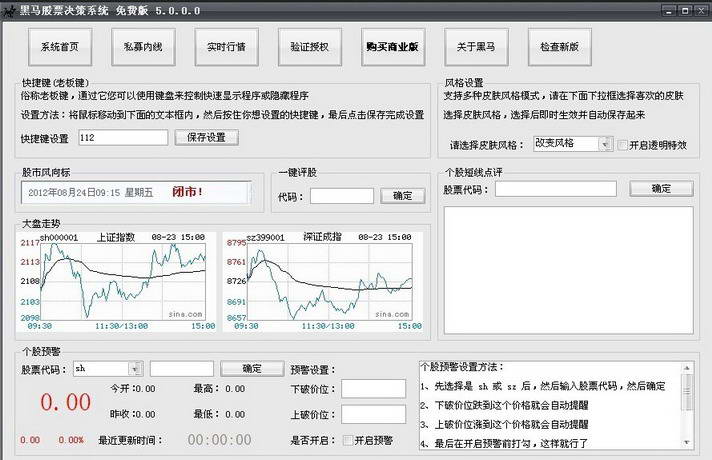712x460 pixels.
Task: Click the date text 2012年08月24日09:15
Action: coord(74,193)
